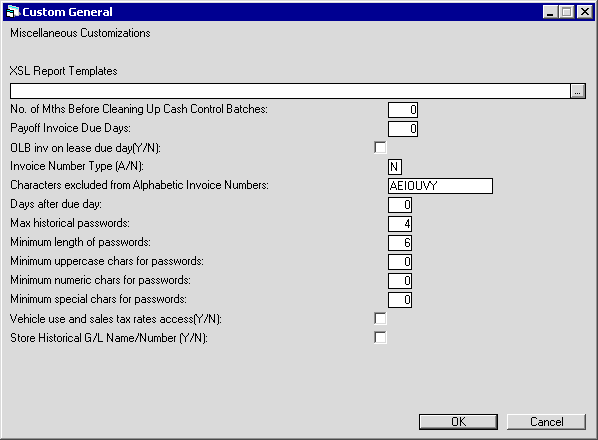The height and width of the screenshot is (440, 598).
Task: Click the OK button
Action: tap(458, 422)
